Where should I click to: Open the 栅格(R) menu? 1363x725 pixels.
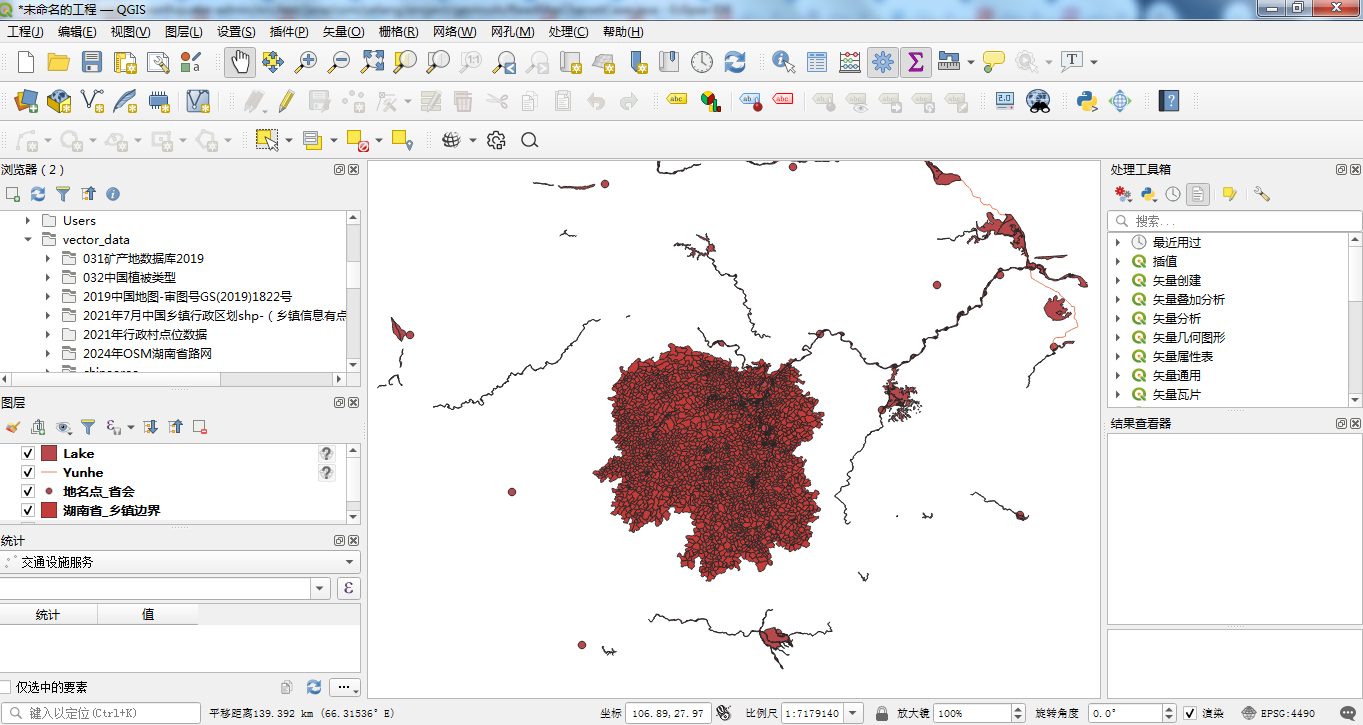coord(398,32)
